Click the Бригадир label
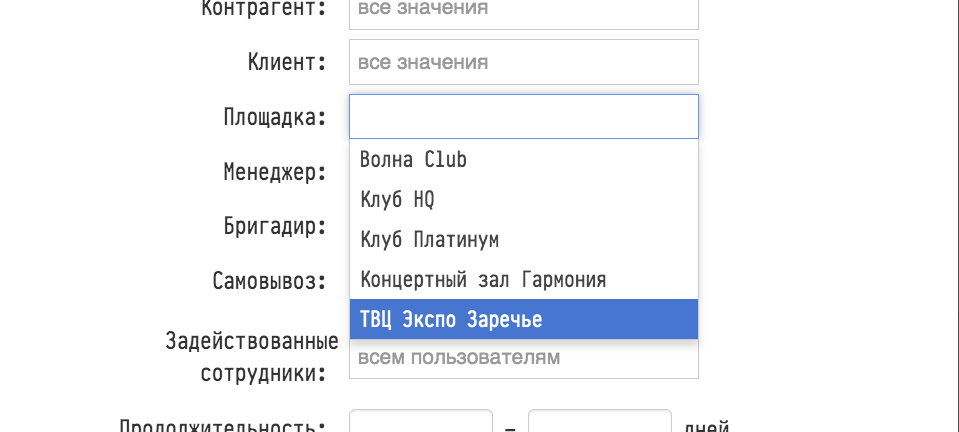 coord(275,226)
